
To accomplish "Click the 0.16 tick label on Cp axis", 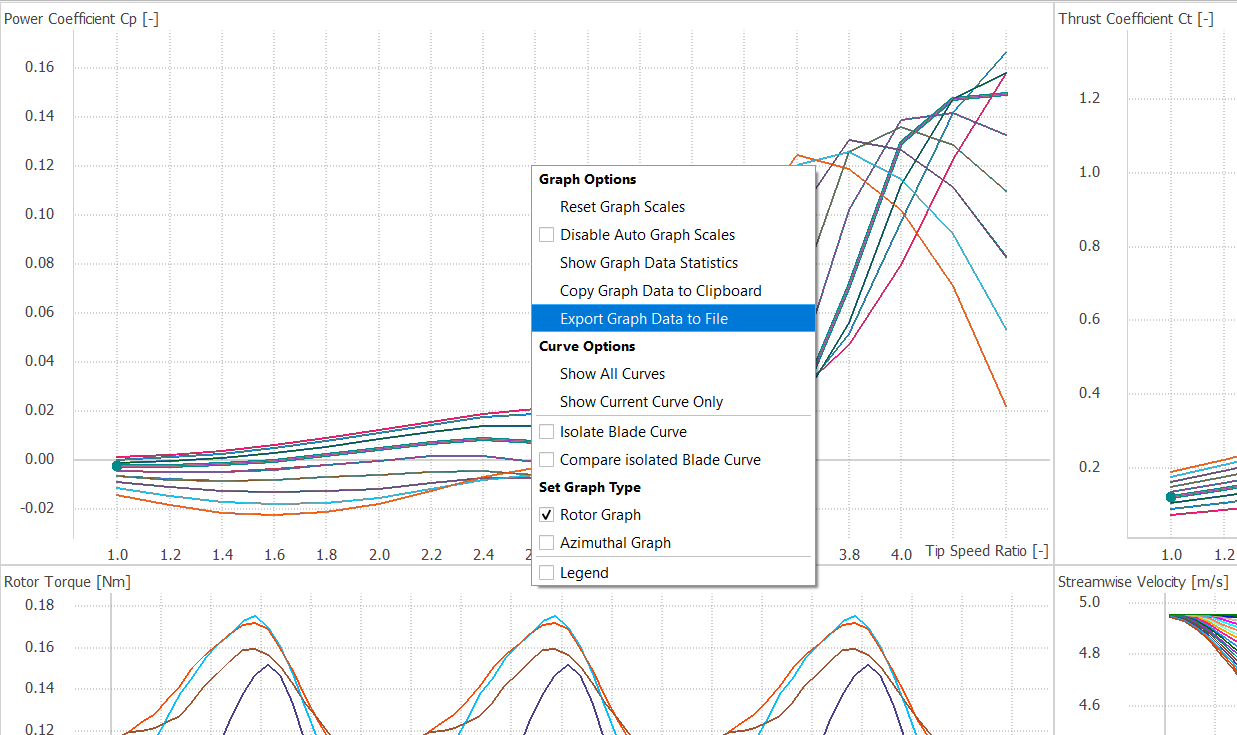I will click(39, 68).
